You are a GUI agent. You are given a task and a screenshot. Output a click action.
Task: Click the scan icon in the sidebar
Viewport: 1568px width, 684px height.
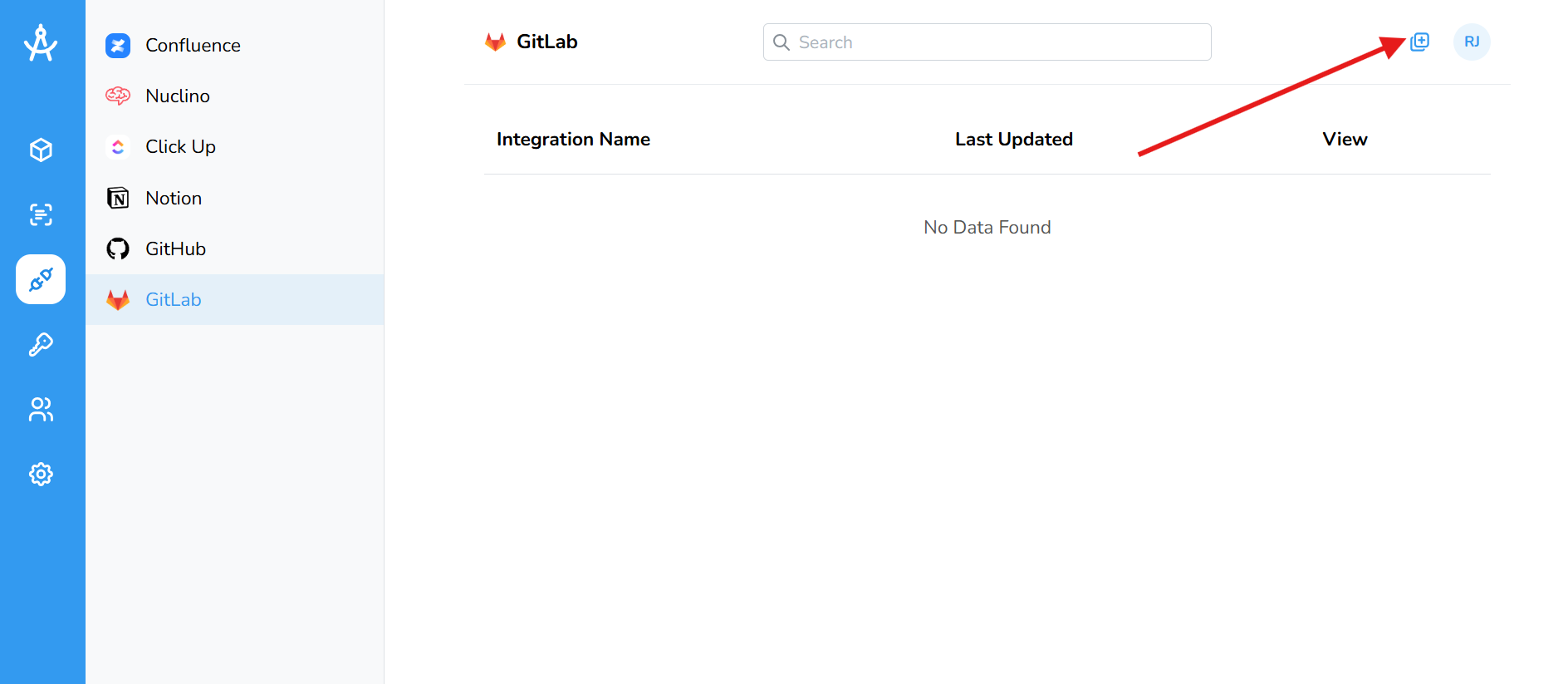point(40,214)
